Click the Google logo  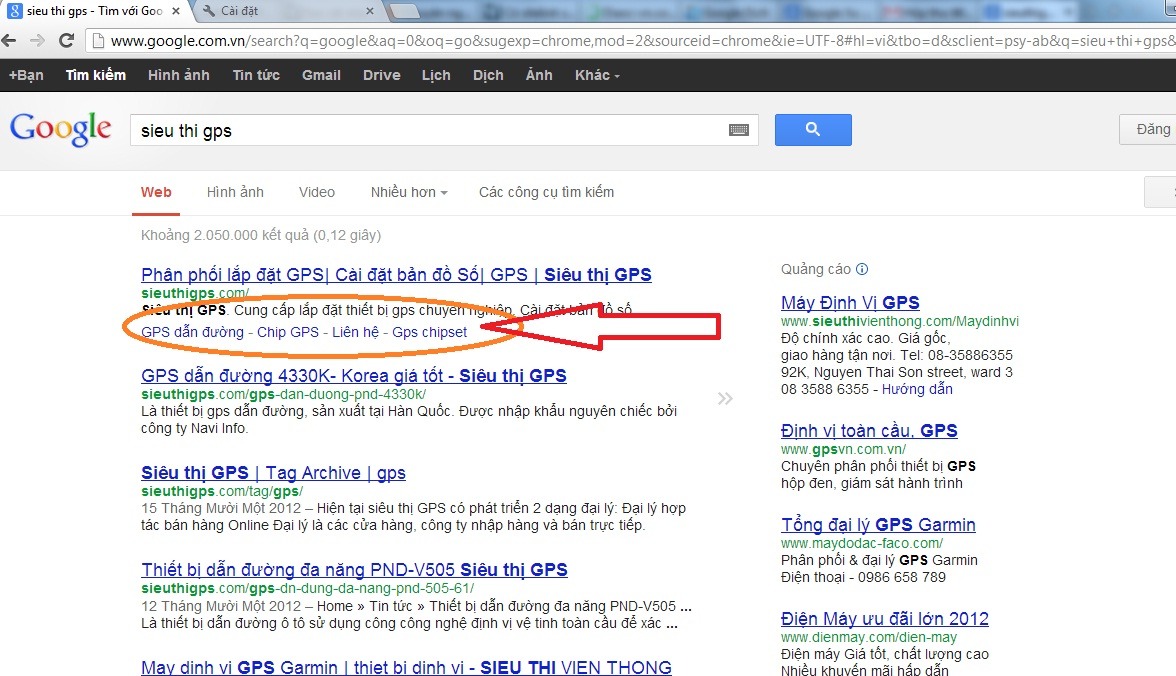click(61, 130)
